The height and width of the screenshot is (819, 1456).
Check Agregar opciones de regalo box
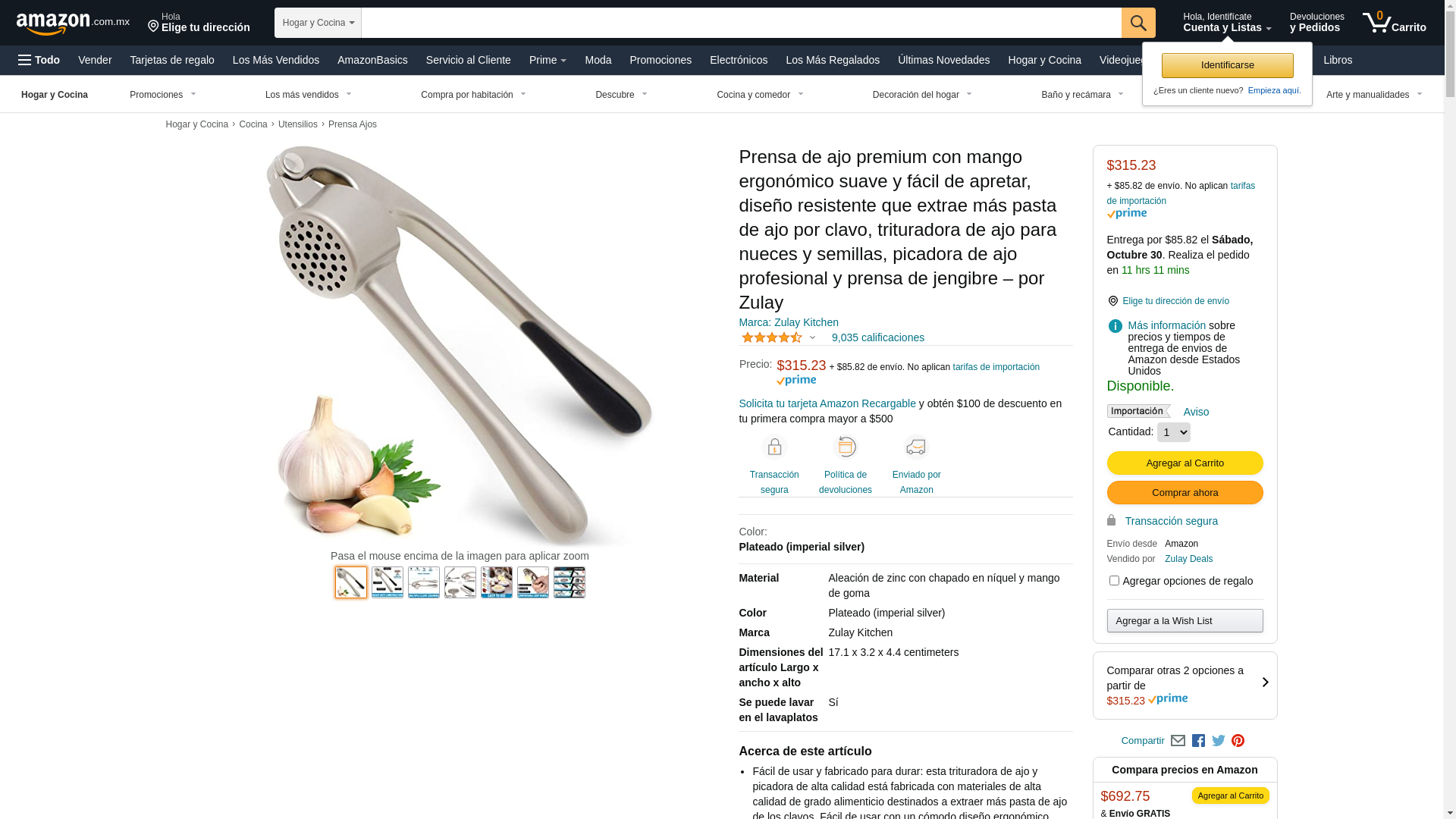pyautogui.click(x=1114, y=581)
